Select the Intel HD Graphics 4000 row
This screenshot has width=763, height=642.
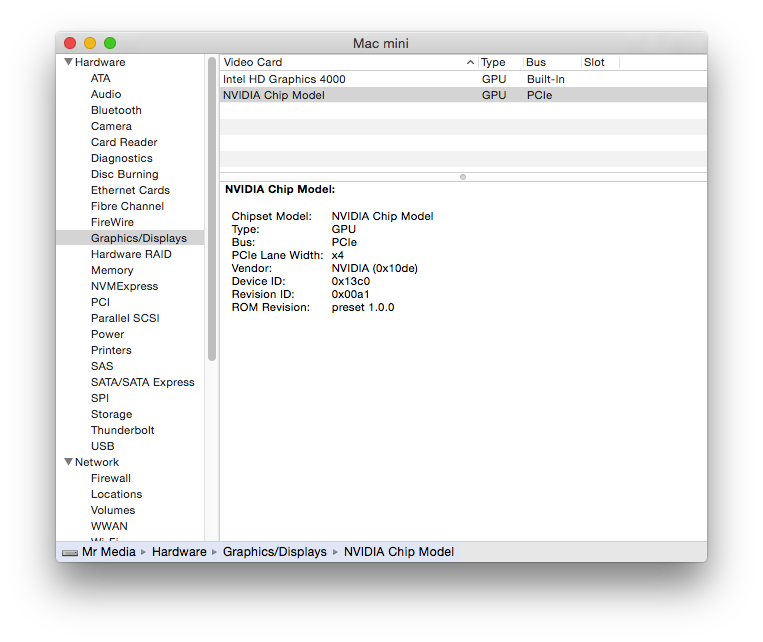coord(463,79)
